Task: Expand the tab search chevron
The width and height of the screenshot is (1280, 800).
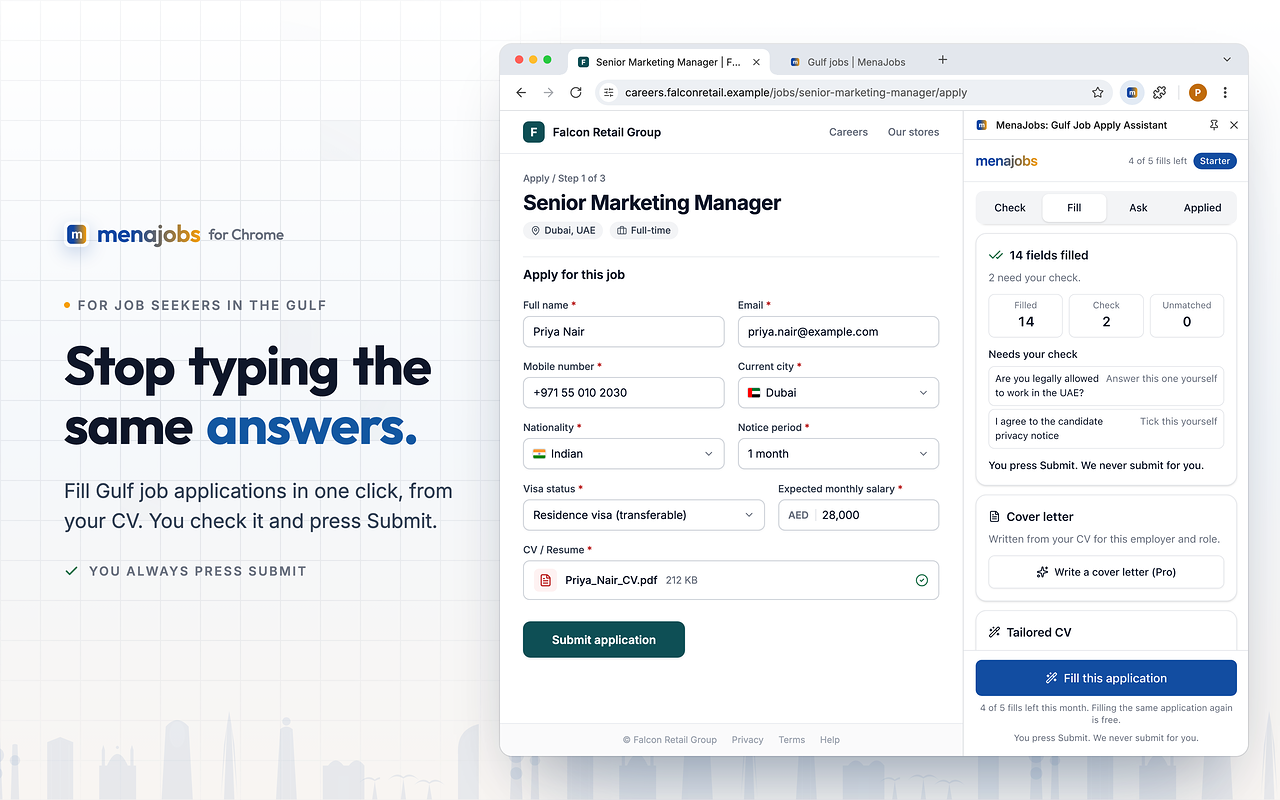Action: (1227, 60)
